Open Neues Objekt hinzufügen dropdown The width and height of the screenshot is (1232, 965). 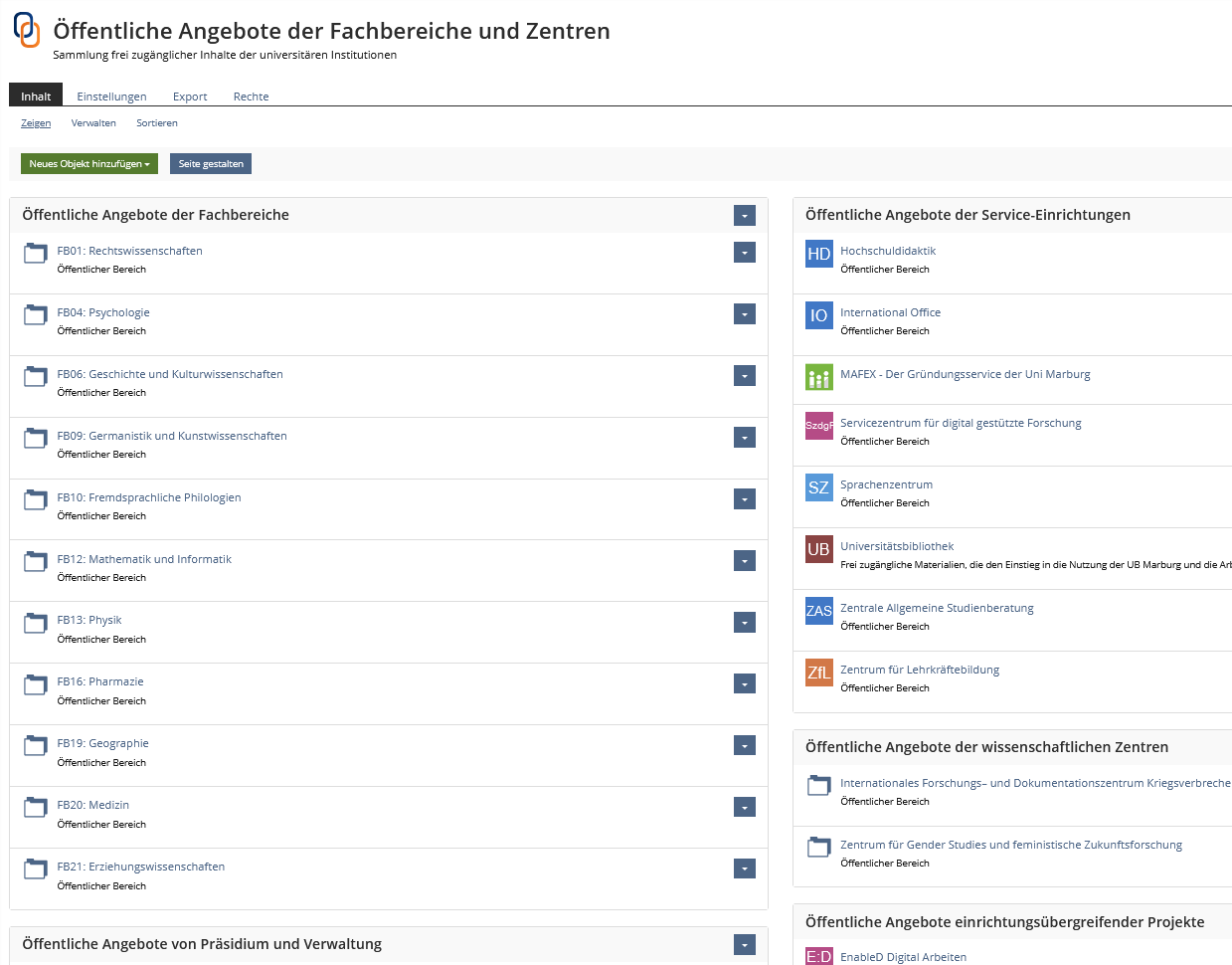(89, 164)
